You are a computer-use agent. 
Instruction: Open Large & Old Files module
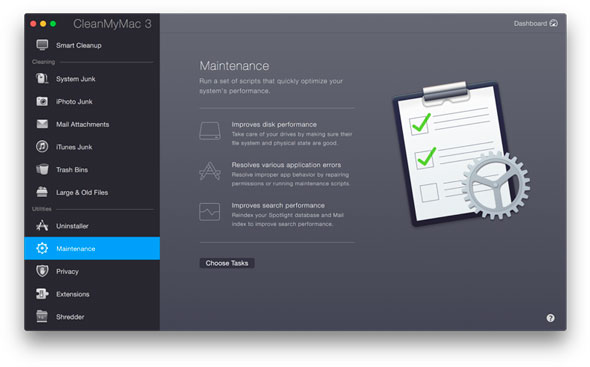click(x=92, y=192)
